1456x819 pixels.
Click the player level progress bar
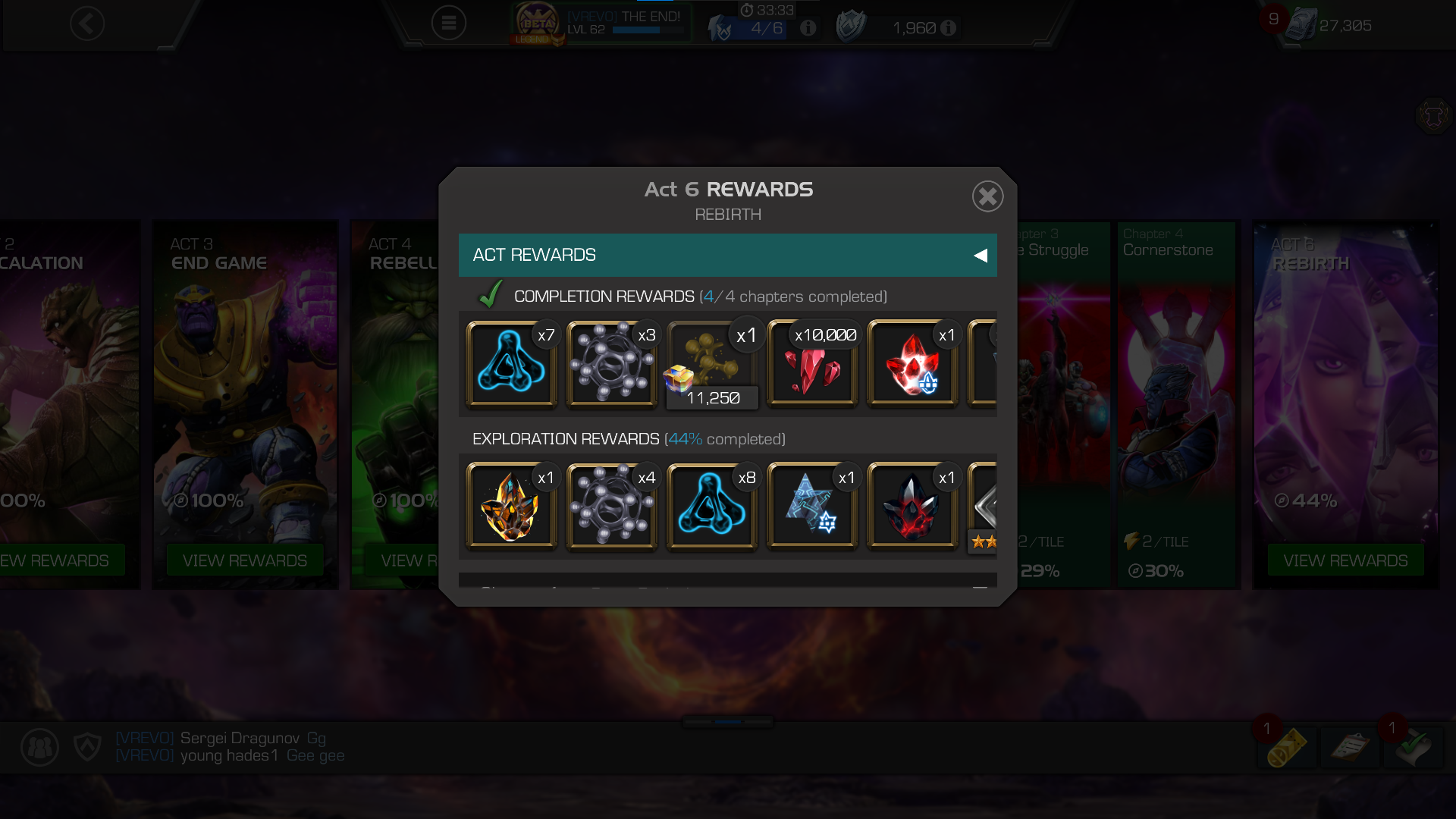648,30
